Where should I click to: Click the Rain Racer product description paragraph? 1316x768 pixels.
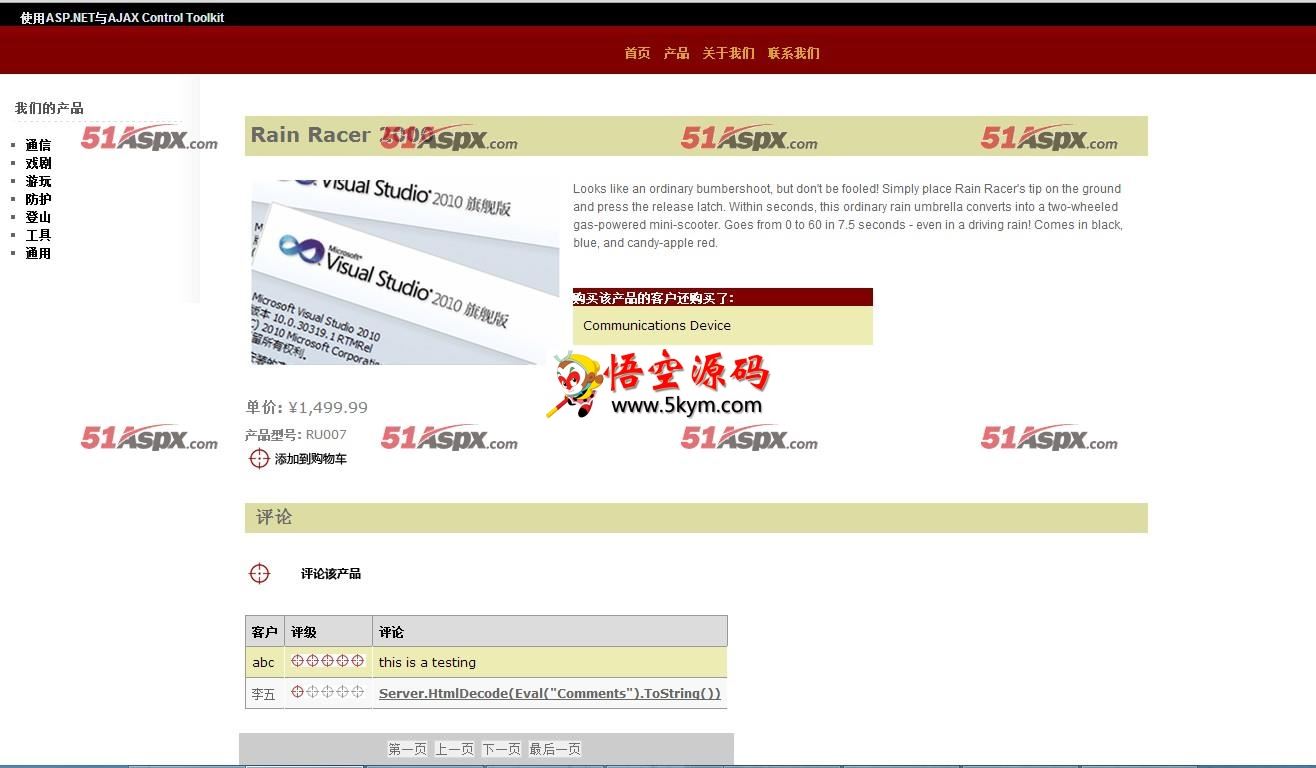tap(848, 215)
